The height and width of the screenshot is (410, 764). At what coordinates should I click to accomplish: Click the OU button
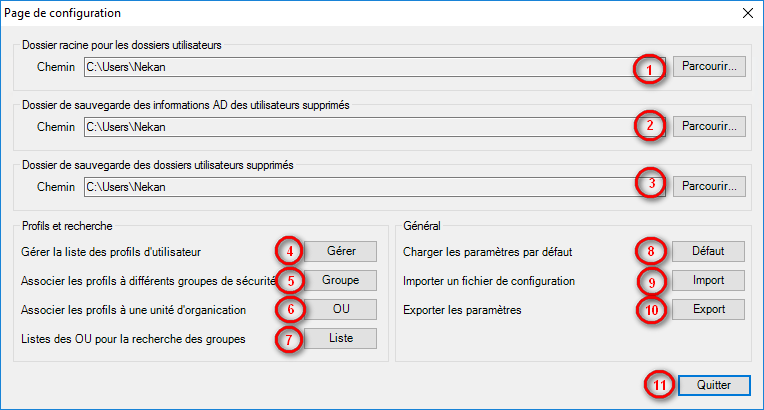click(x=340, y=309)
